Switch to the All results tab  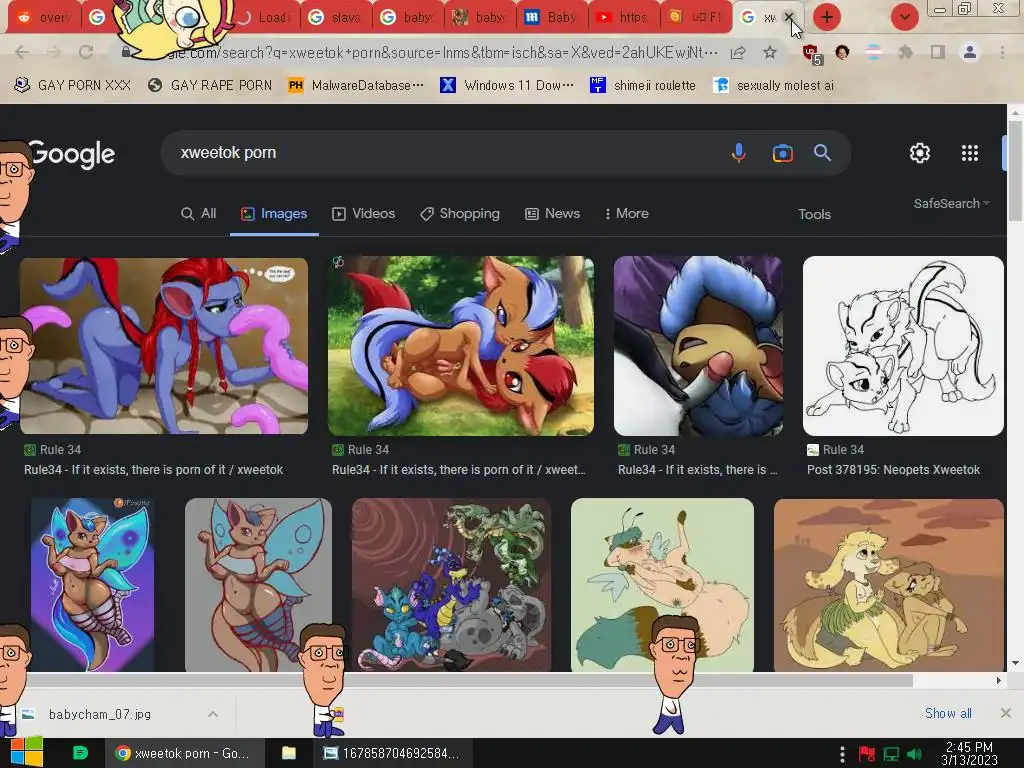[x=199, y=214]
